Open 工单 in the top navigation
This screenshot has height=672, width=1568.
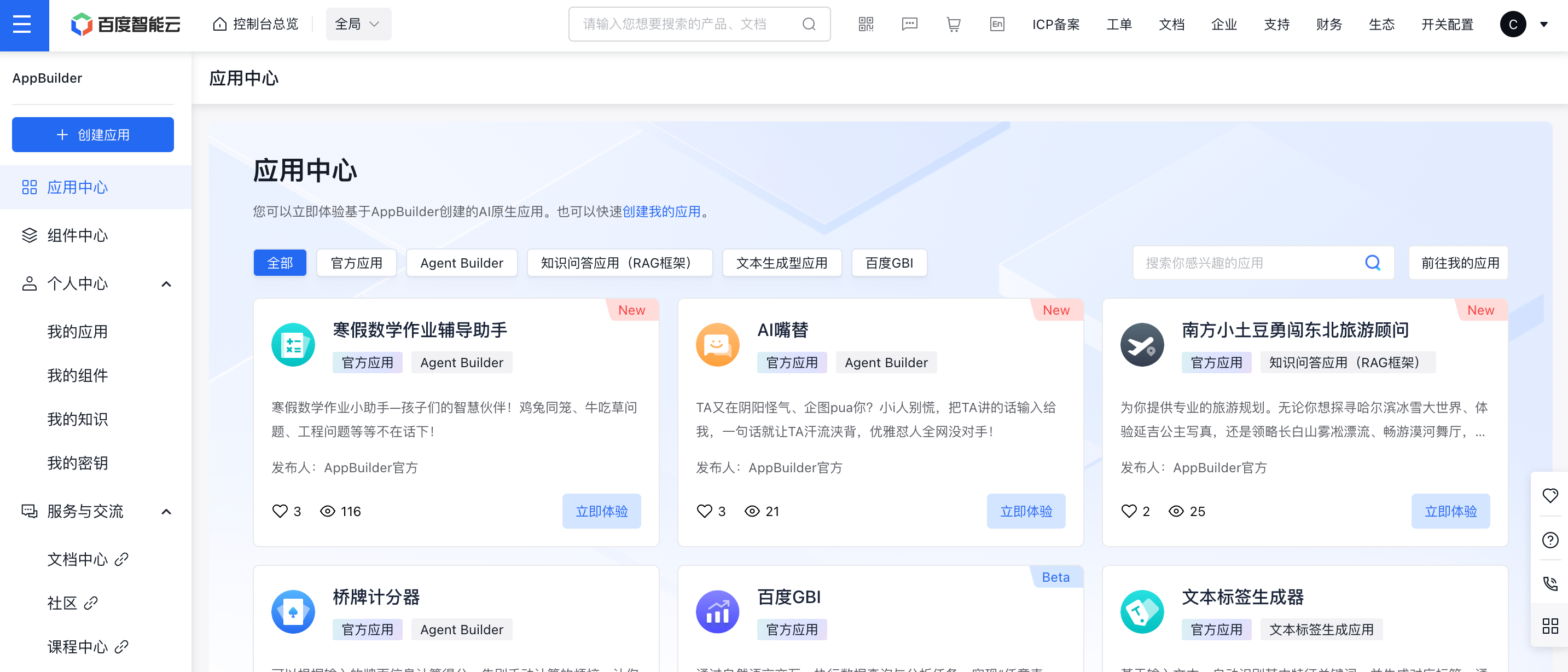pyautogui.click(x=1119, y=24)
